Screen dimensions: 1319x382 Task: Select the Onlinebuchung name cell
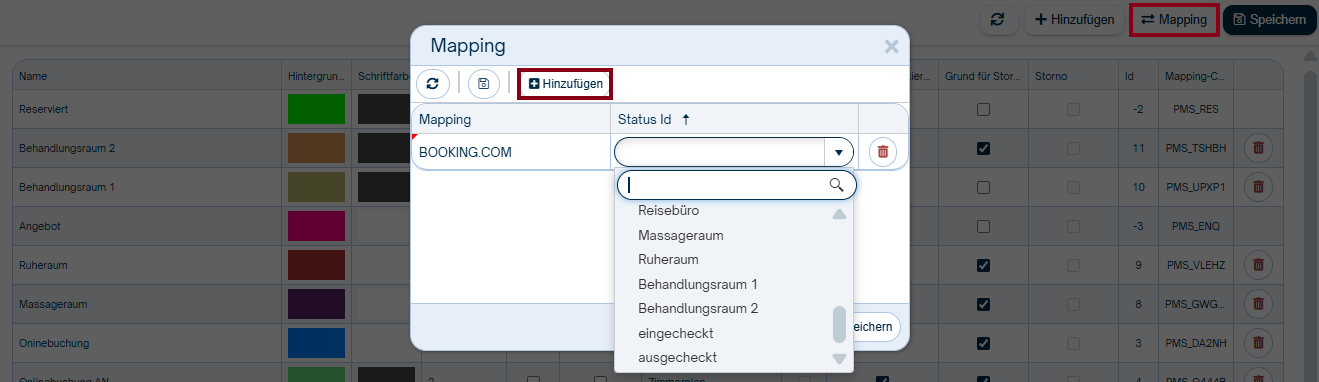point(147,343)
